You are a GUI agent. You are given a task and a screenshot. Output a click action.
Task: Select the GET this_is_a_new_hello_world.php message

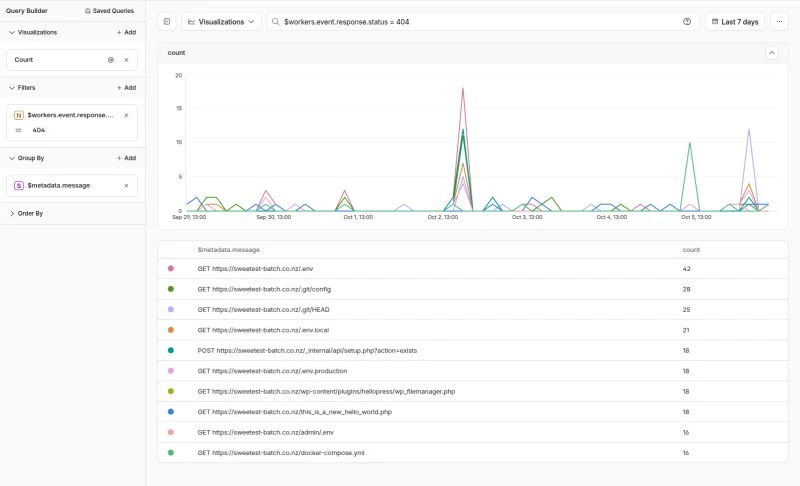[295, 412]
